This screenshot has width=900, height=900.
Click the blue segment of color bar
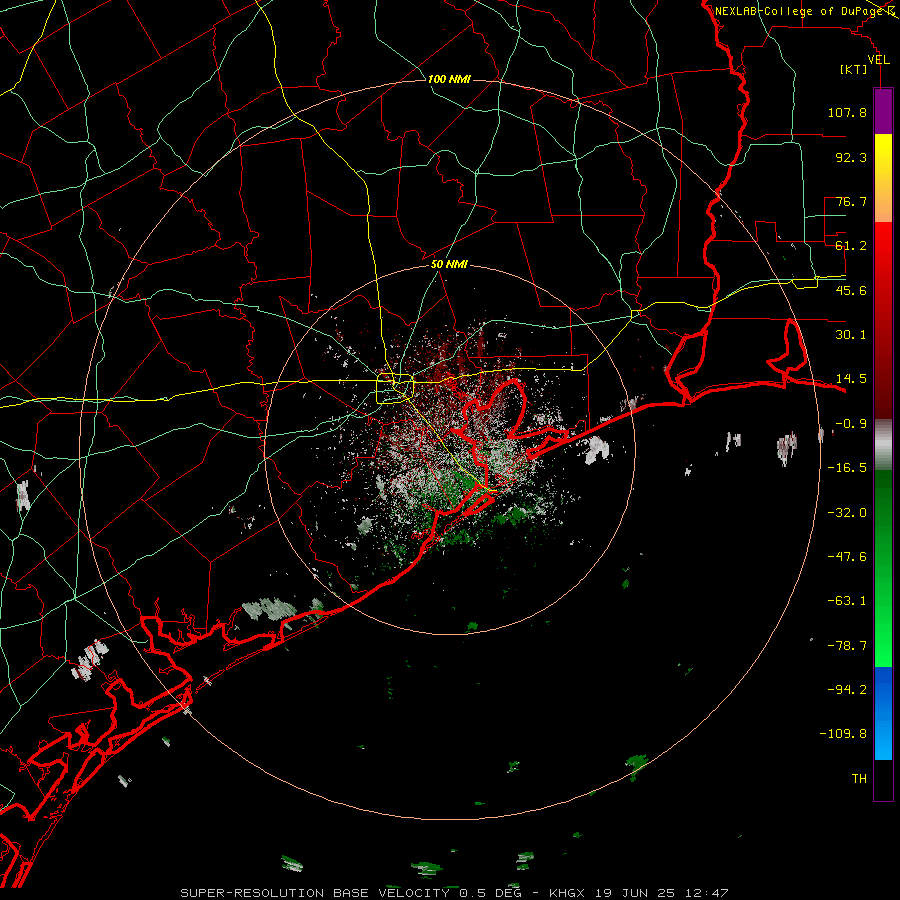coord(883,713)
